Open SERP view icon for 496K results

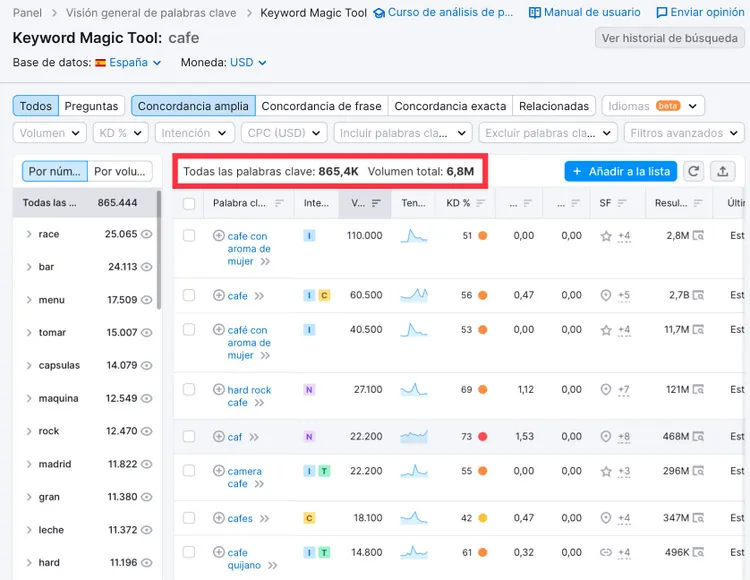tap(698, 552)
